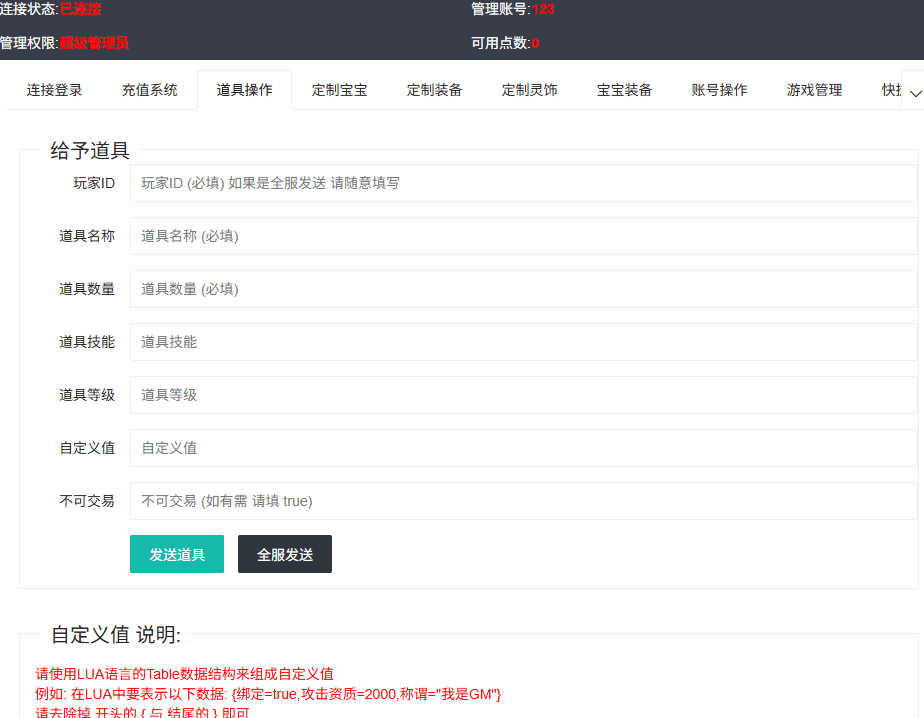Switch to the 定制灵饰 tab

tap(529, 90)
